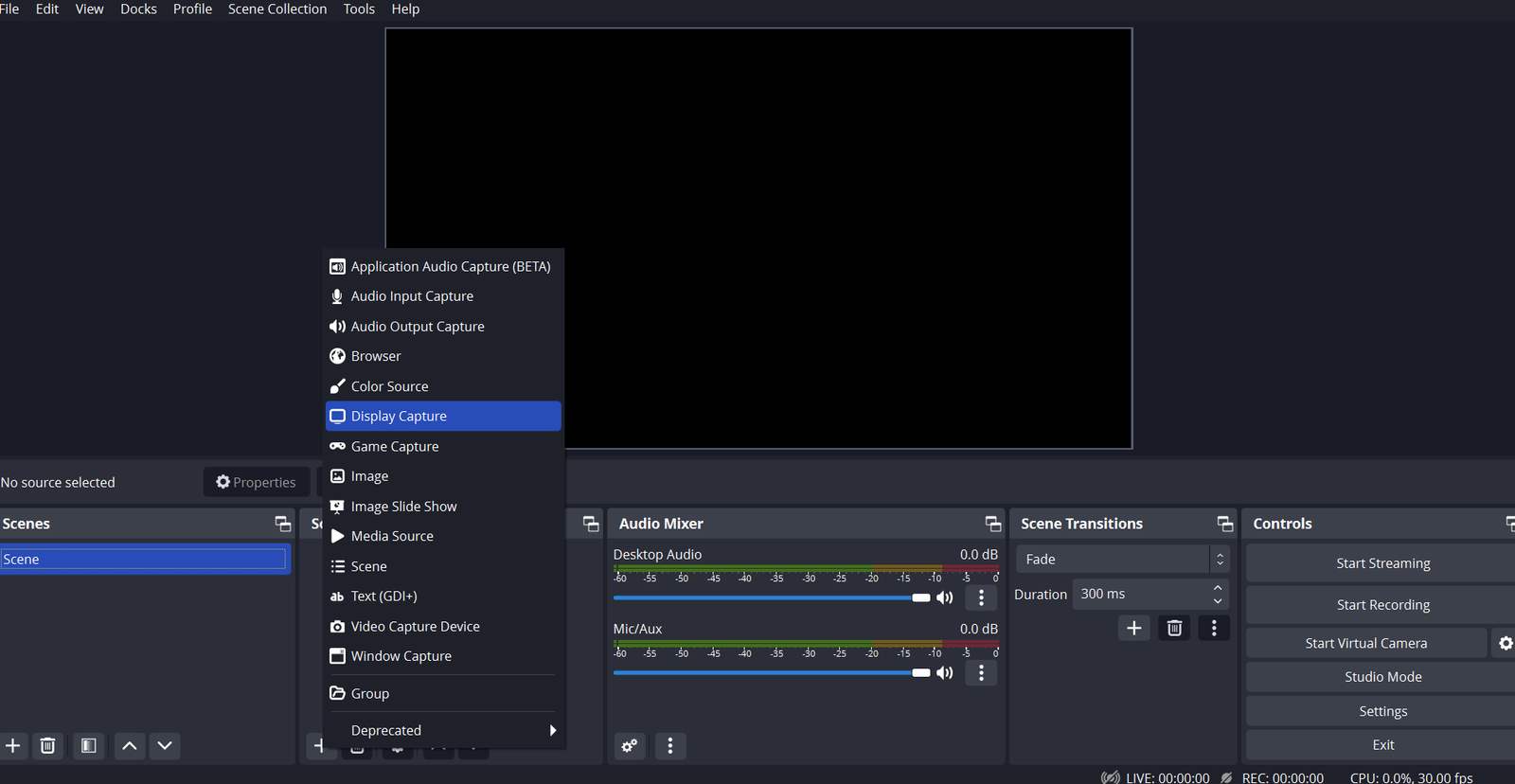The image size is (1515, 784).
Task: Open the Fade transition dropdown
Action: 1122,560
